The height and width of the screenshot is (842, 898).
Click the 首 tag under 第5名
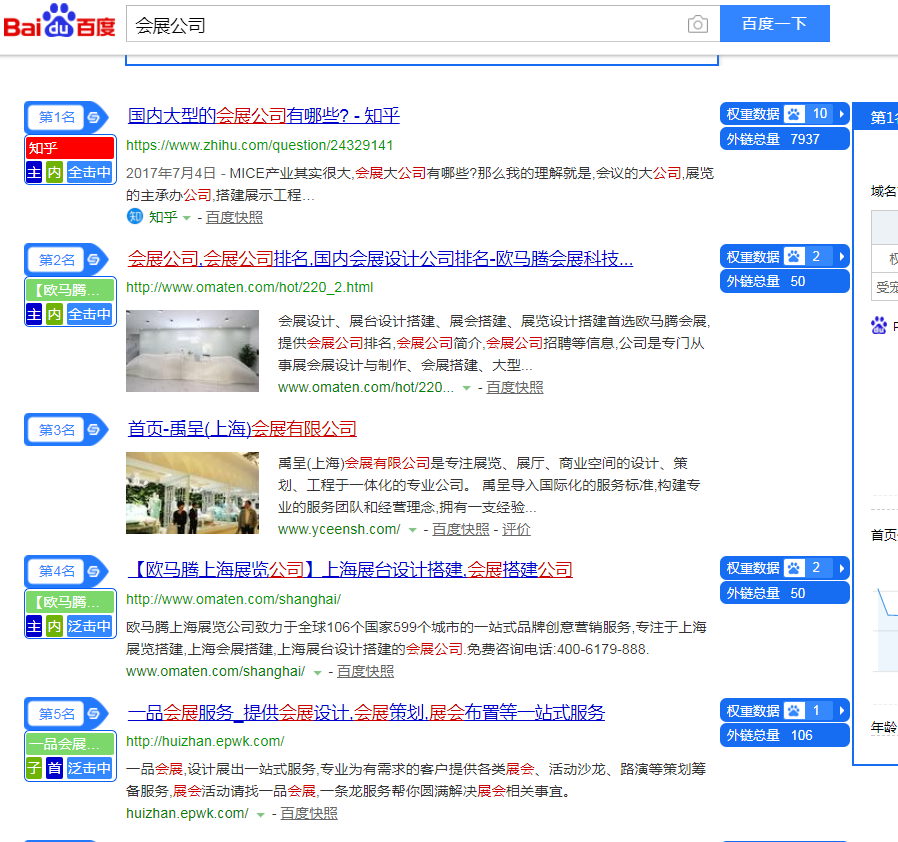coord(54,768)
